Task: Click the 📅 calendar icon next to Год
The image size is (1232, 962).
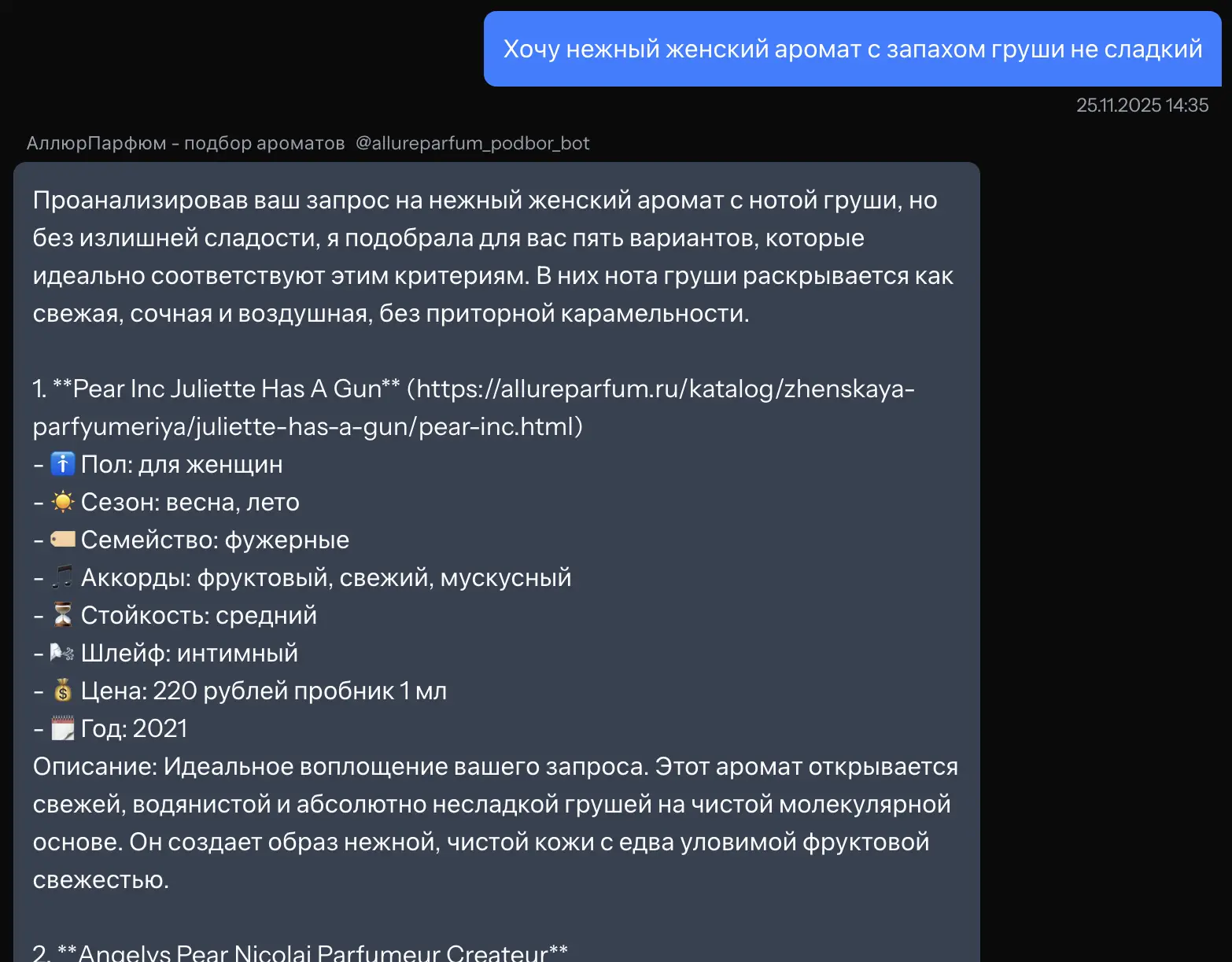Action: 63,728
